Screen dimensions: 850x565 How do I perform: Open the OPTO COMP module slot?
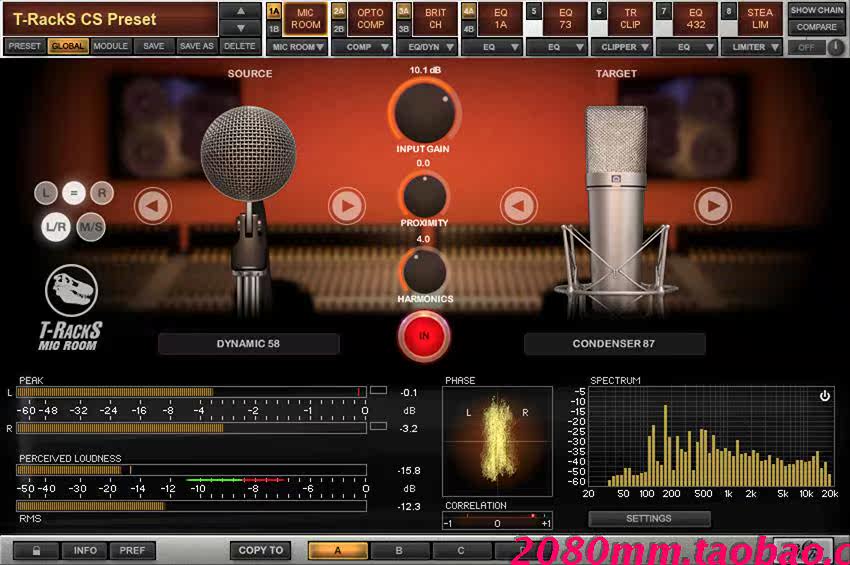370,19
